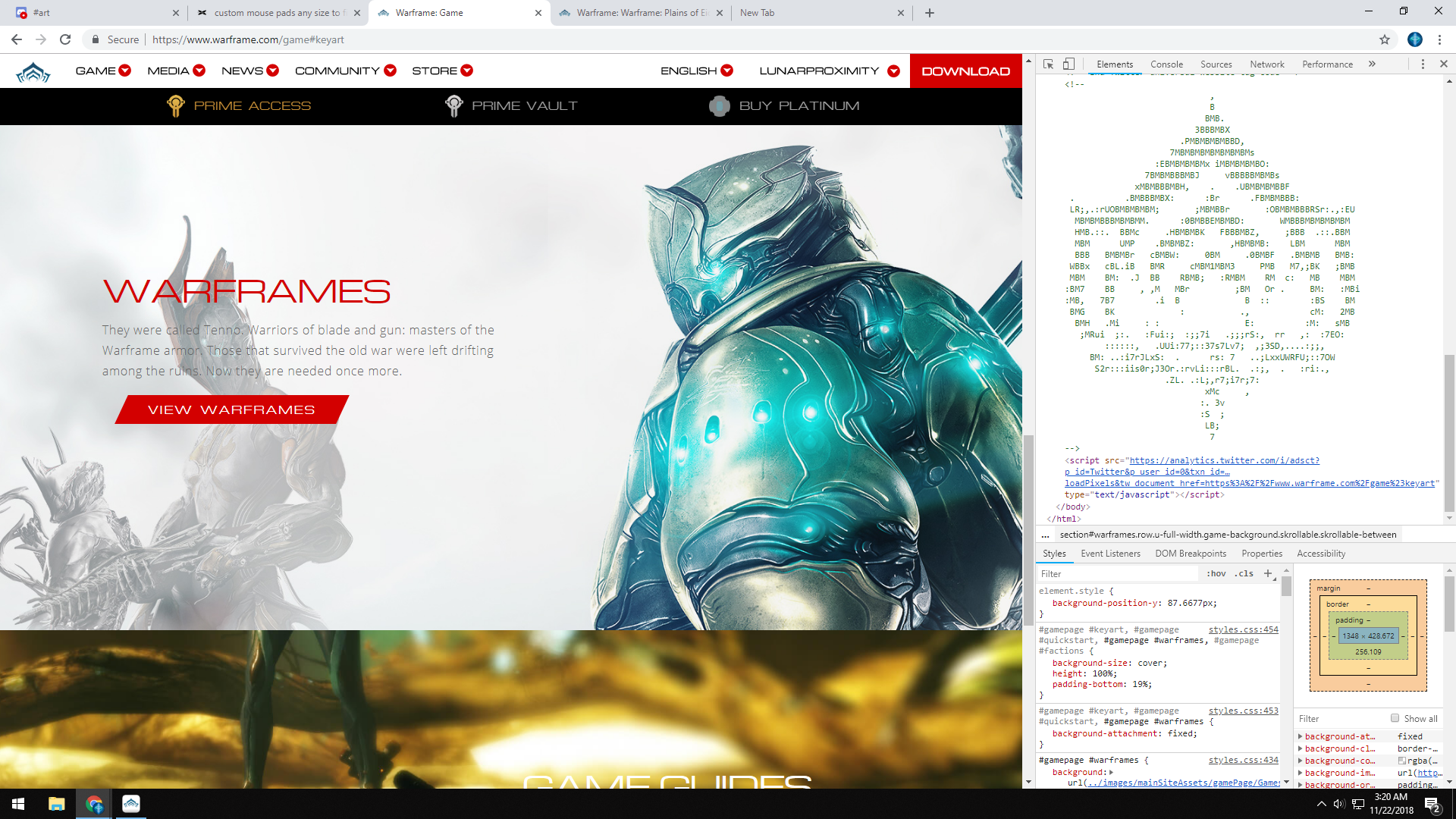Open the styles.css:453 source link
The width and height of the screenshot is (1456, 819).
[1244, 711]
